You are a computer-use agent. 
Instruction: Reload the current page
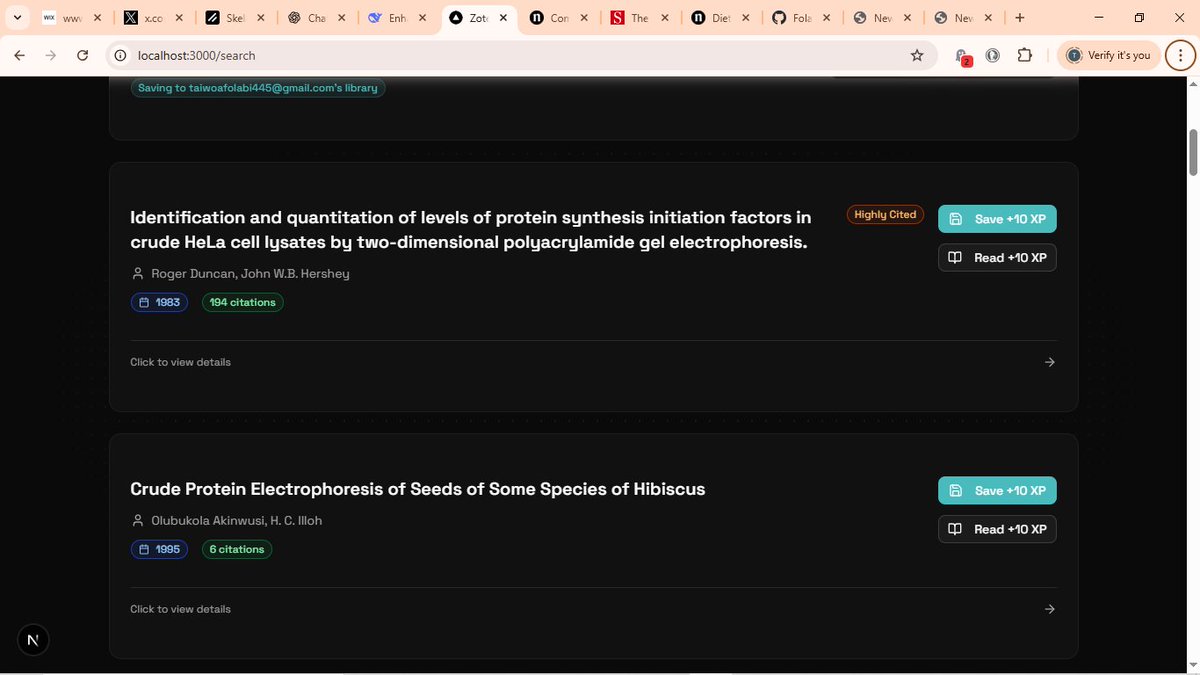(x=83, y=55)
